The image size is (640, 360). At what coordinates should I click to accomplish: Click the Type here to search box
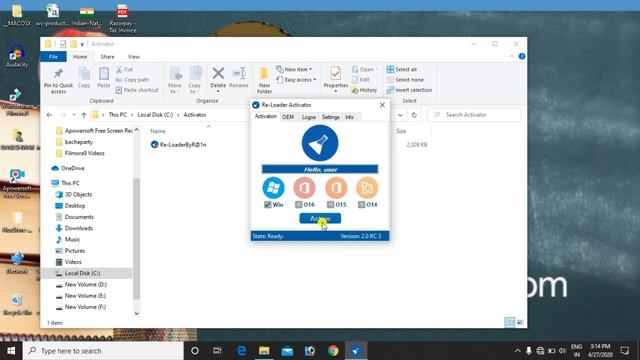click(103, 351)
